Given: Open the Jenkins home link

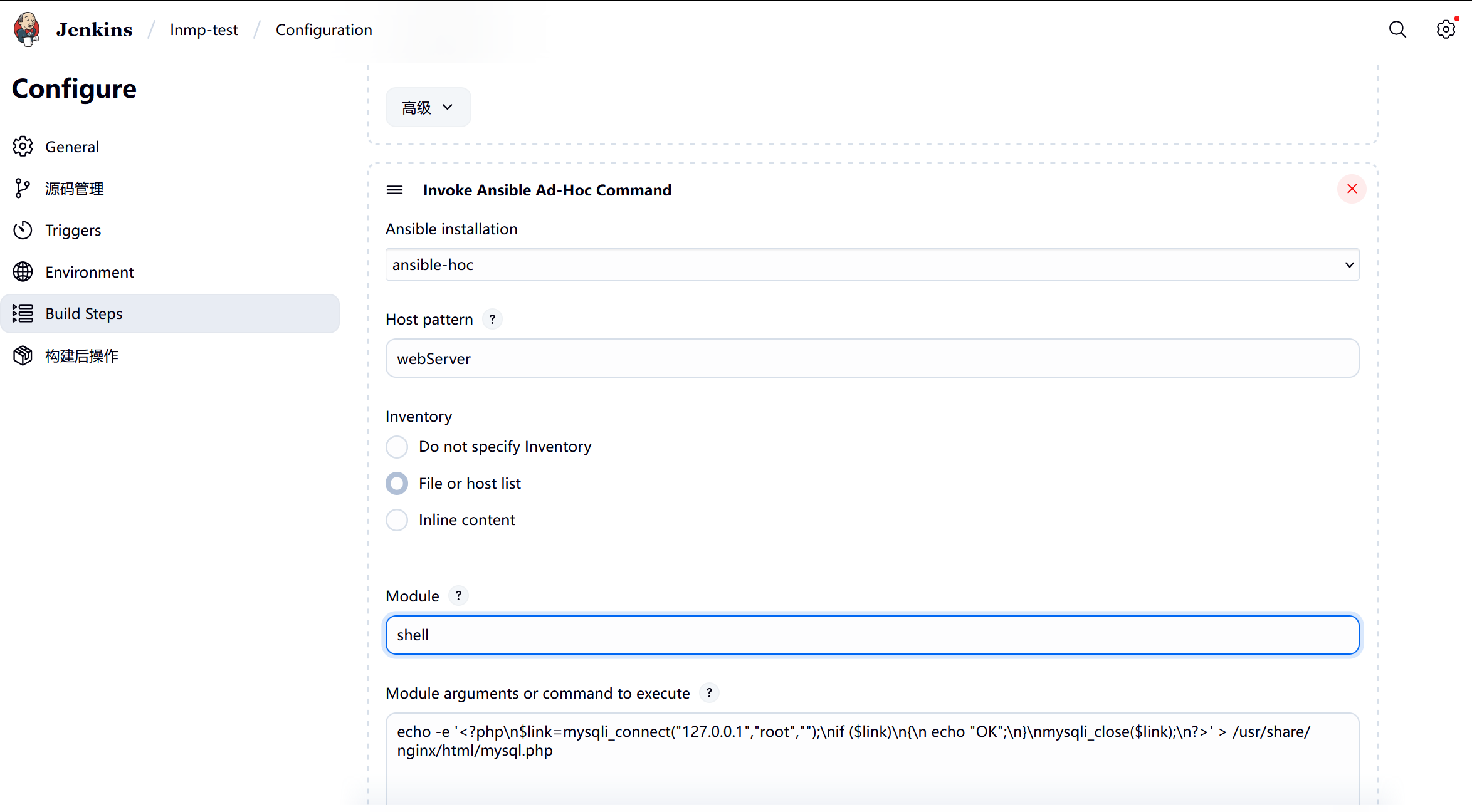Looking at the screenshot, I should pos(94,29).
